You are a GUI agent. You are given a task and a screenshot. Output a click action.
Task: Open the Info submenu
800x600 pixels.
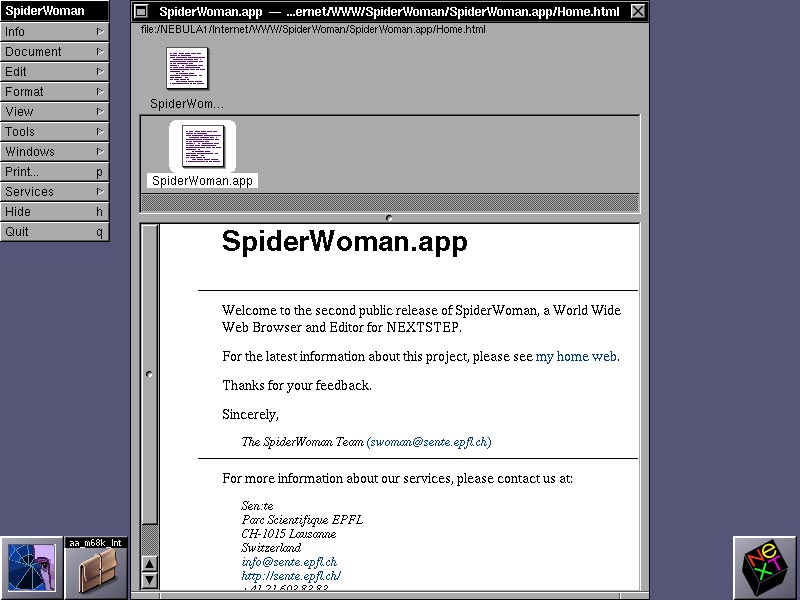pos(55,32)
